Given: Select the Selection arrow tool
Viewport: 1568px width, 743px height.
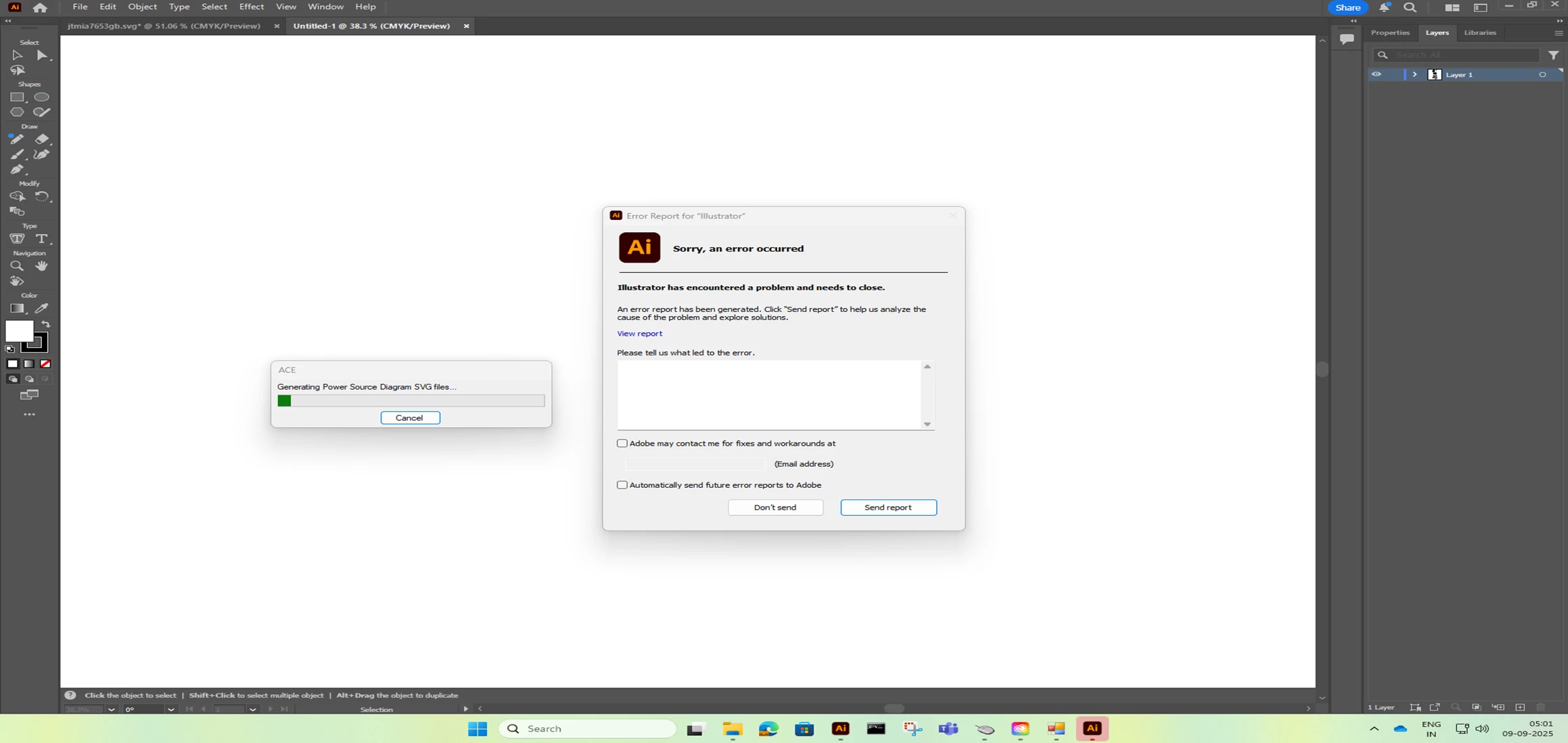Looking at the screenshot, I should click(x=17, y=55).
